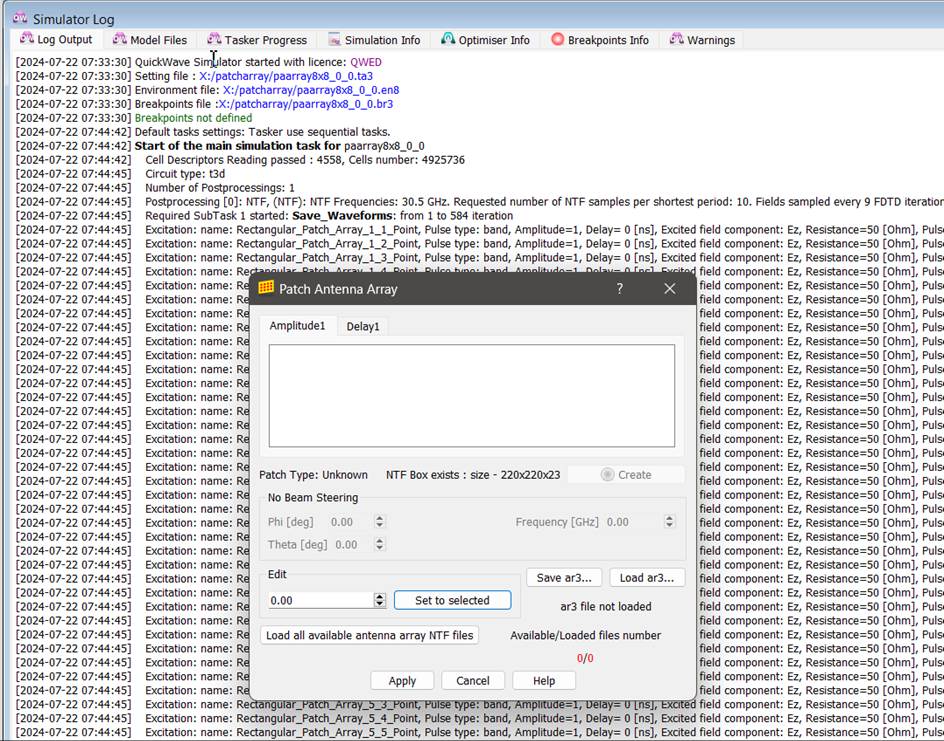Open the Log Output tab
Viewport: 944px width, 741px height.
click(56, 40)
